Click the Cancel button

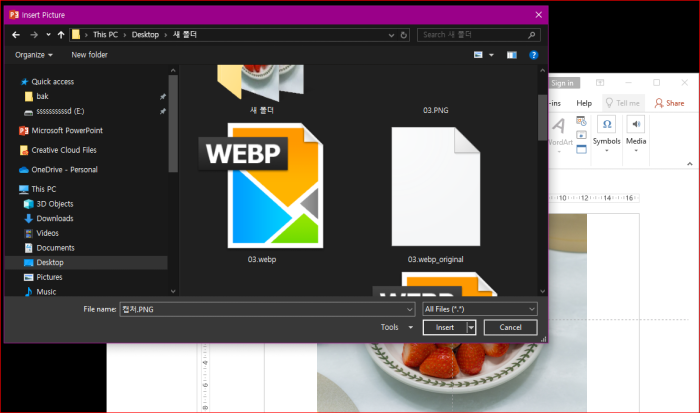coord(510,328)
